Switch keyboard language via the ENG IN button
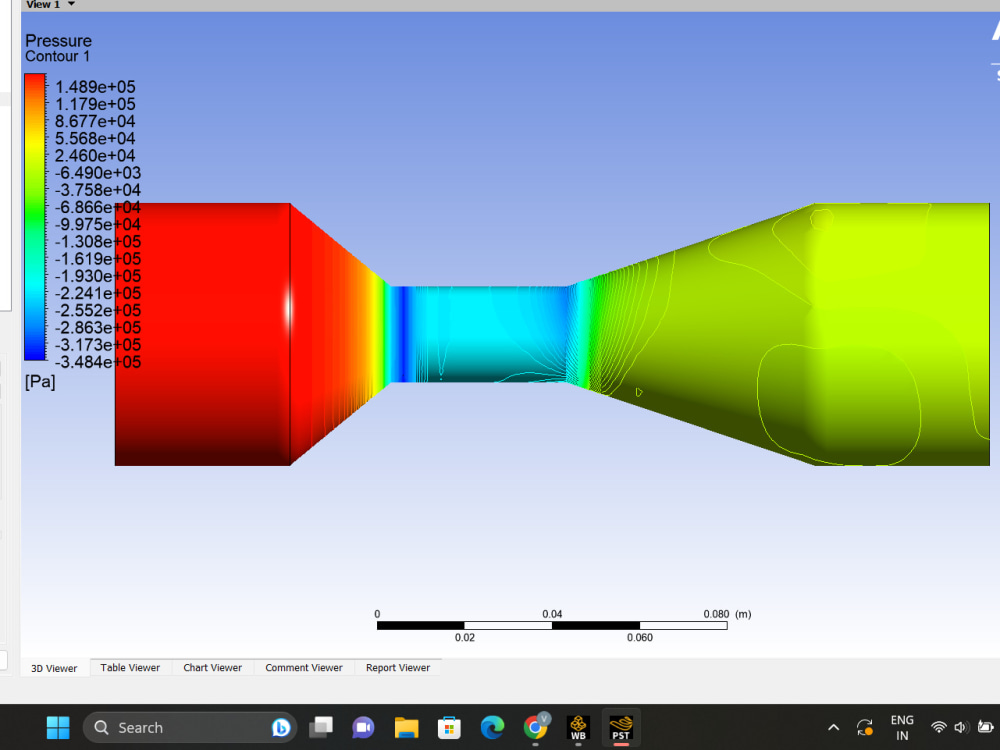The height and width of the screenshot is (750, 1000). pos(901,727)
